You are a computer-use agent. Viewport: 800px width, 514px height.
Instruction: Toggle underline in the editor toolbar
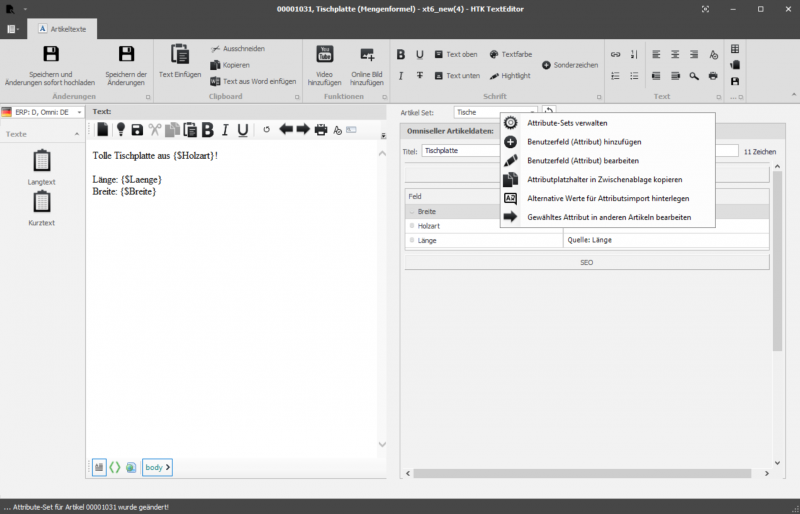pos(242,129)
